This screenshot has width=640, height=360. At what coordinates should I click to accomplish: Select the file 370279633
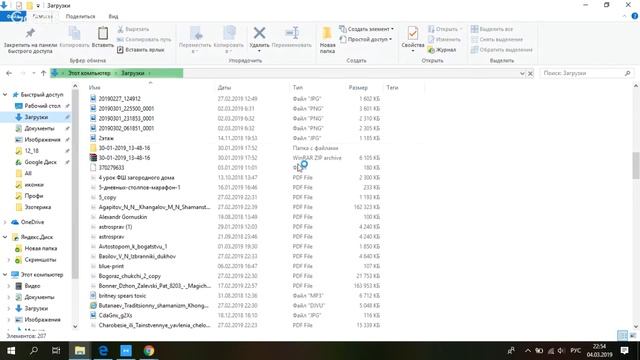pyautogui.click(x=111, y=167)
